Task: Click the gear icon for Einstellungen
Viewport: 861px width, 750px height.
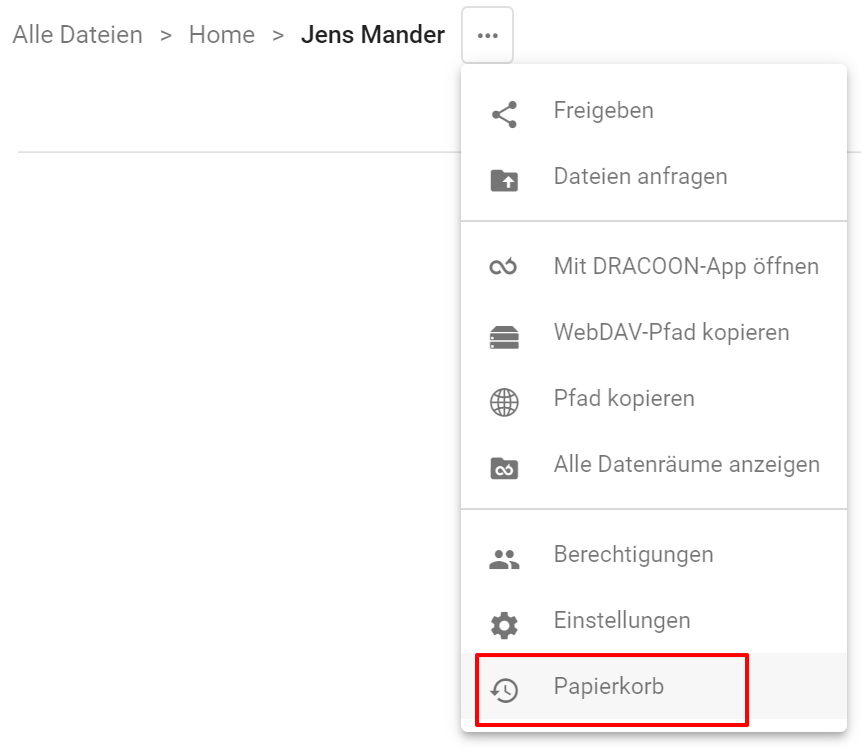Action: 504,625
